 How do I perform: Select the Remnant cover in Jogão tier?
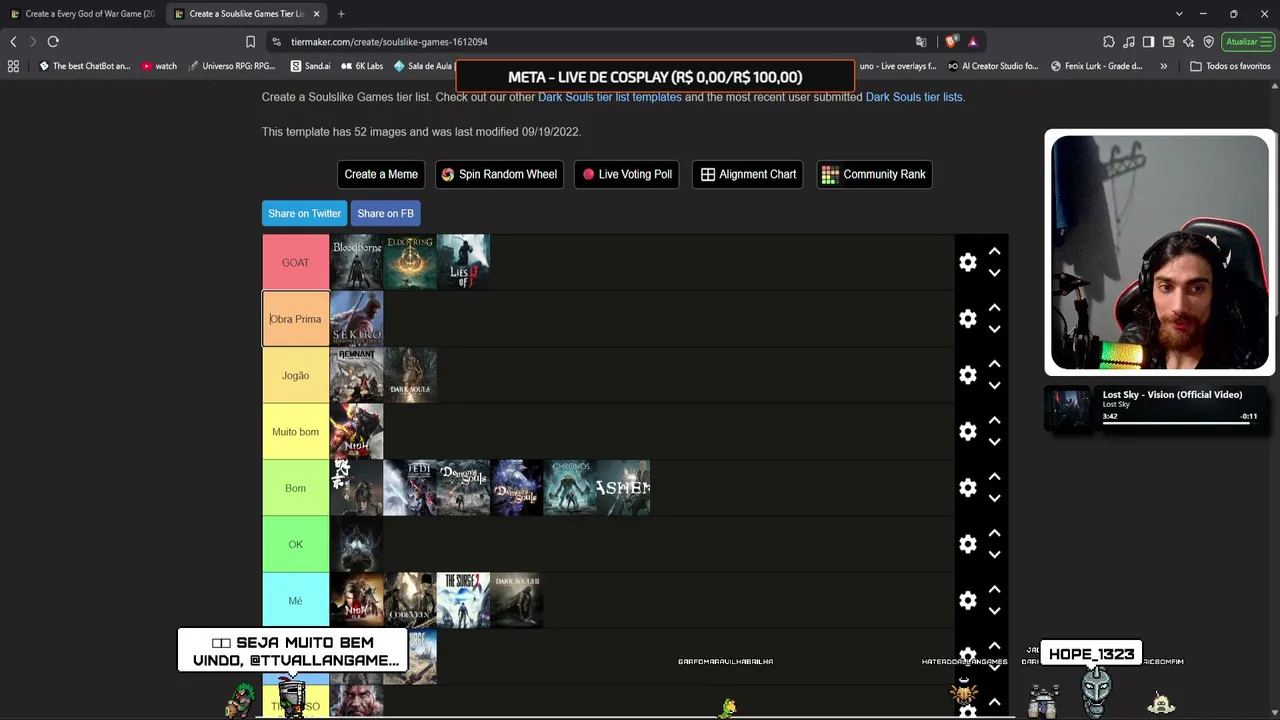[357, 375]
